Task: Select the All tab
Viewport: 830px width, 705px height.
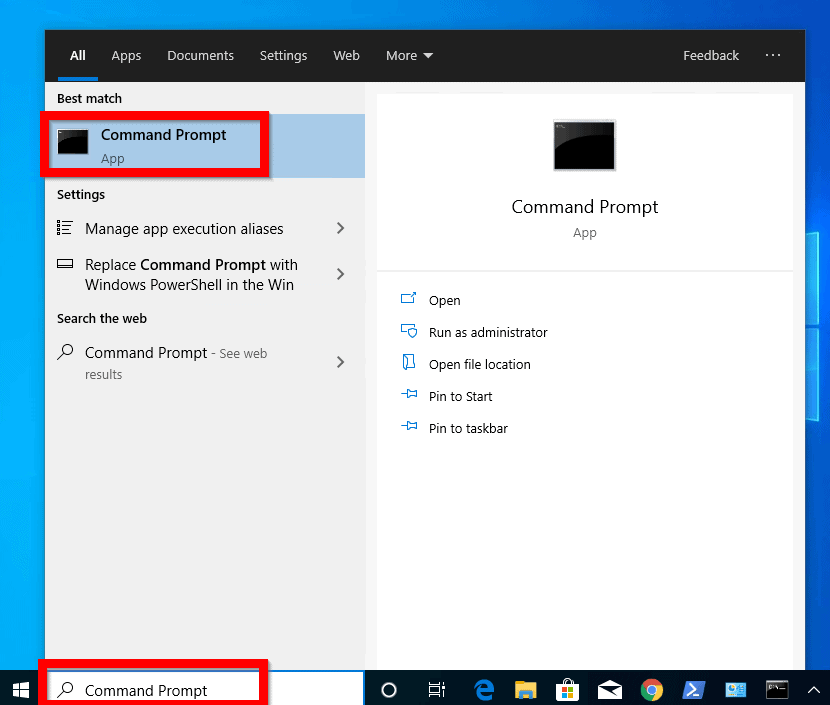Action: pyautogui.click(x=78, y=56)
